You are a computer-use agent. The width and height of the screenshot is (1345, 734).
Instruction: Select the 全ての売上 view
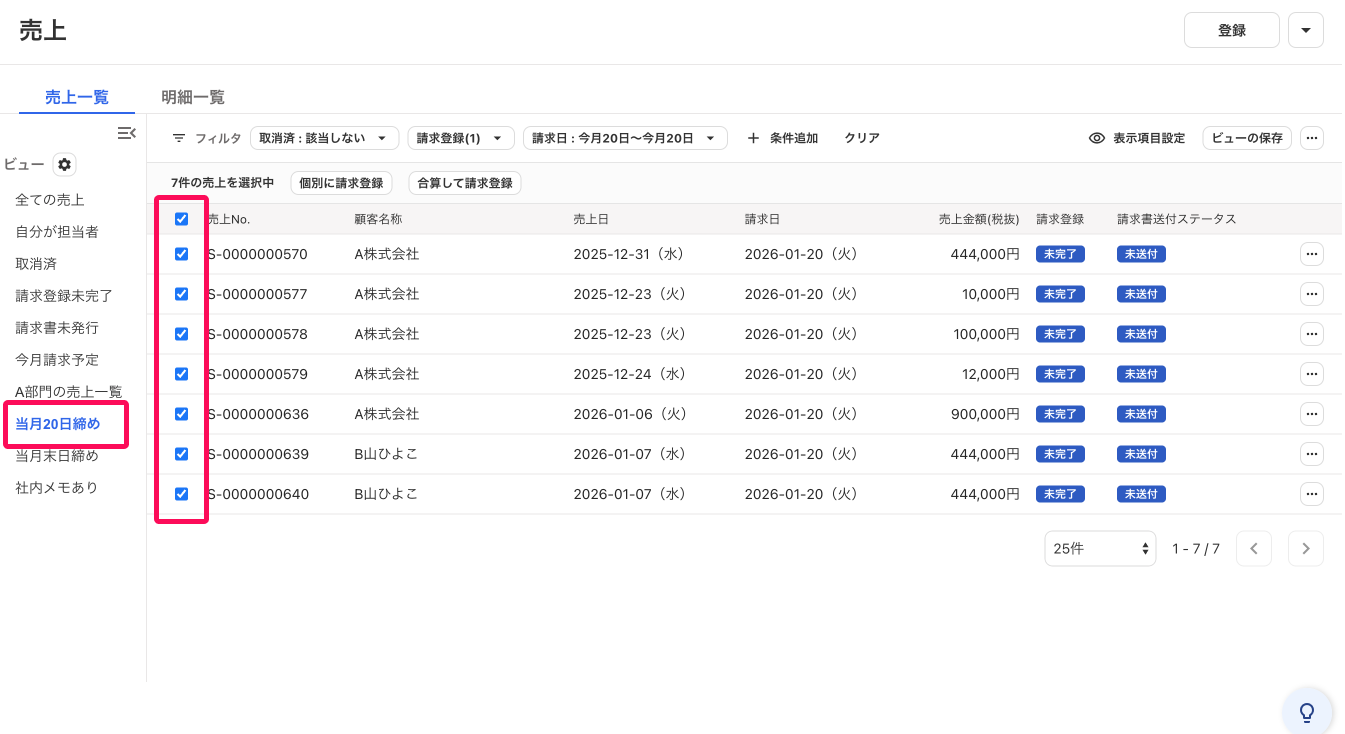point(50,200)
